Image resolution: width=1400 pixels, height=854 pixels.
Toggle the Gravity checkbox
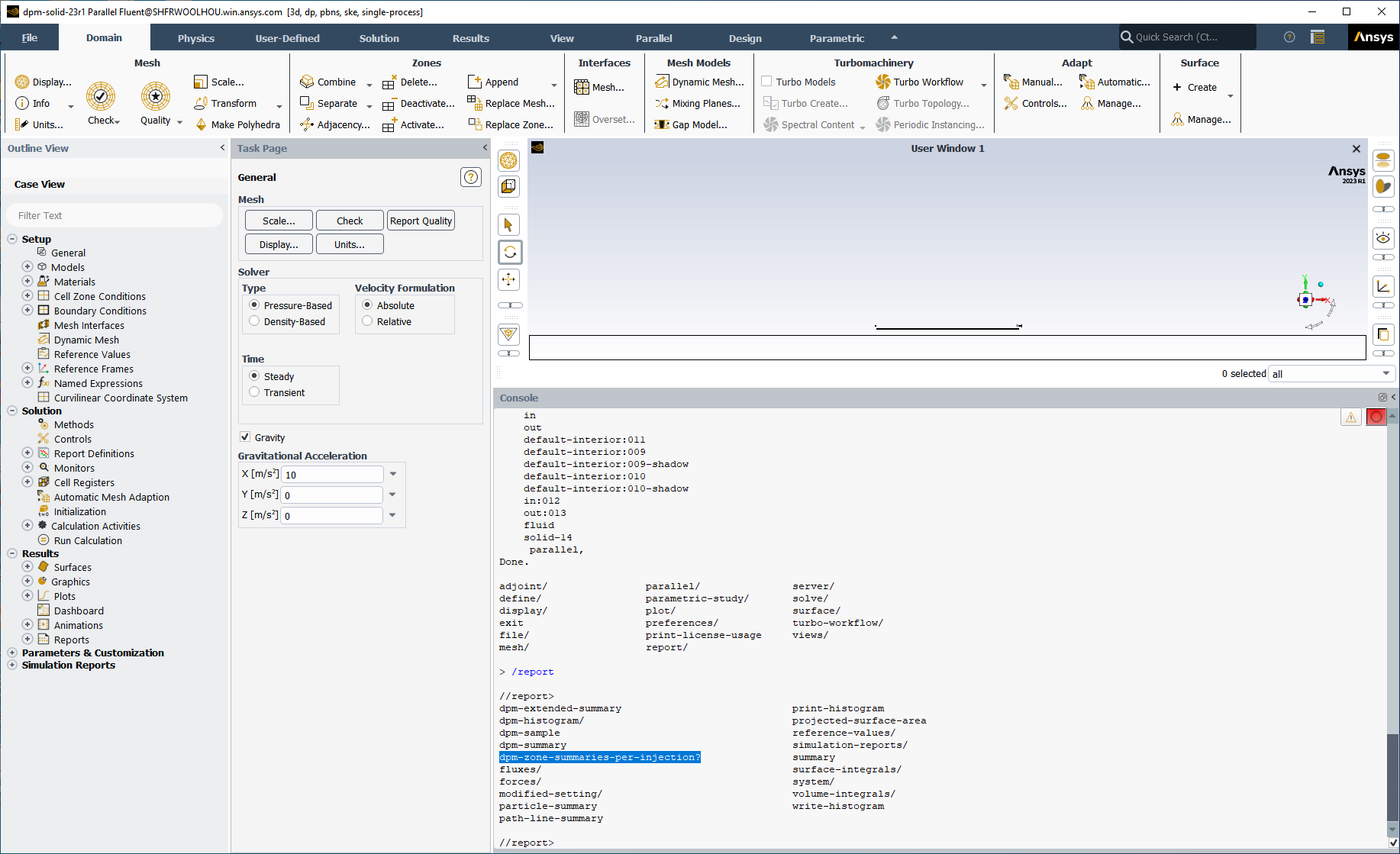click(x=245, y=437)
